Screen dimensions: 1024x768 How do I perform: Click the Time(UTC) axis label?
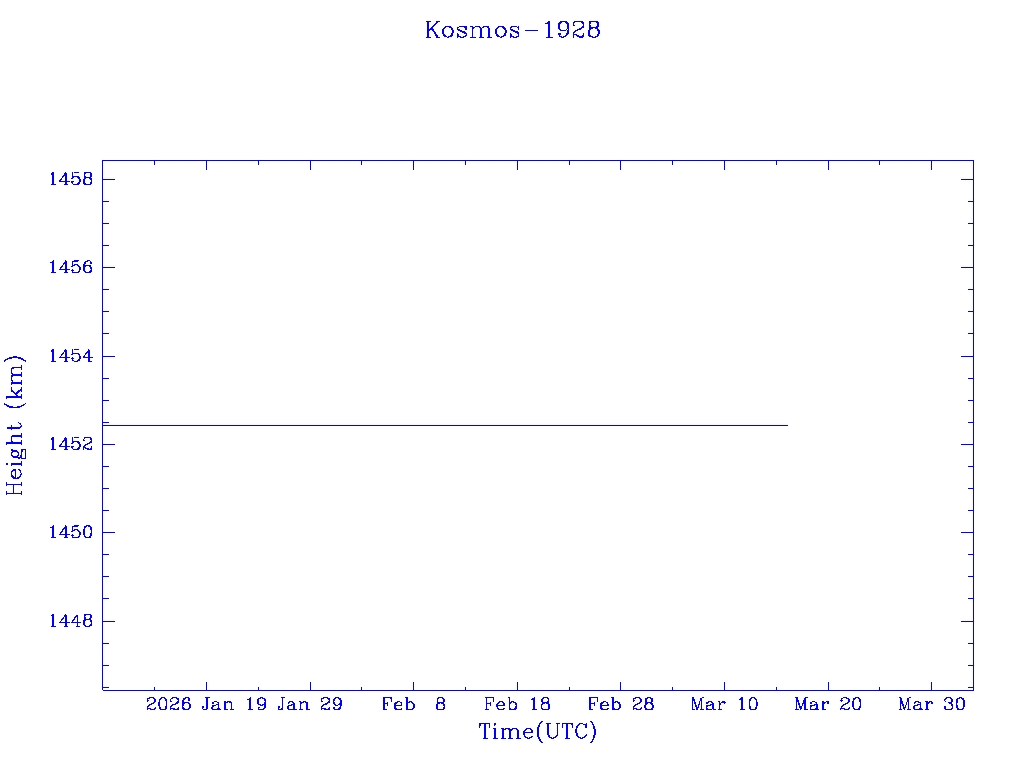[x=537, y=732]
